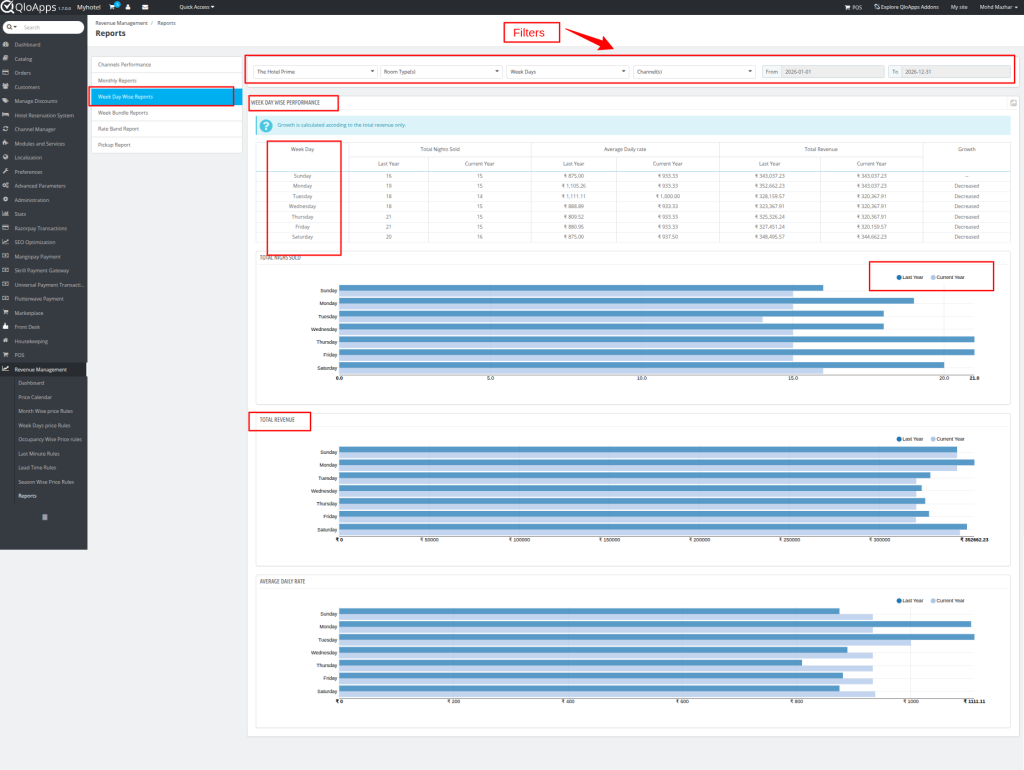Expand the Room Type(s) filter dropdown
The width and height of the screenshot is (1024, 770).
click(441, 72)
